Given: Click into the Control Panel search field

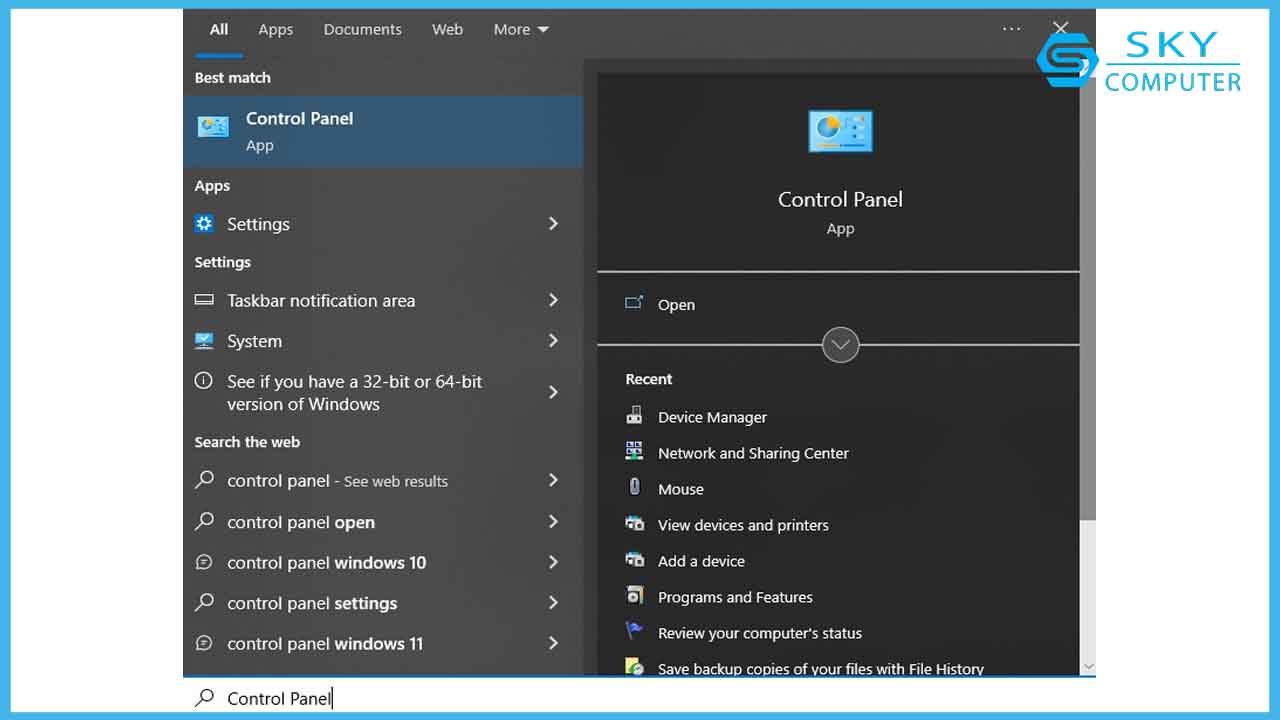Looking at the screenshot, I should [x=640, y=698].
